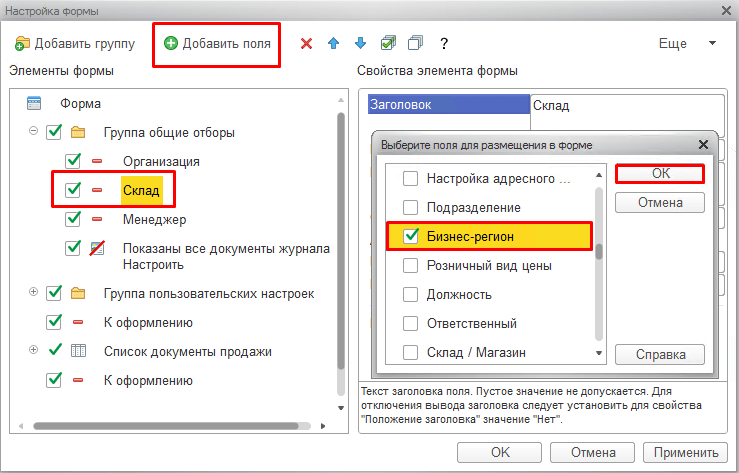Viewport: 739px width, 473px height.
Task: Click Добавить группу button
Action: [75, 43]
